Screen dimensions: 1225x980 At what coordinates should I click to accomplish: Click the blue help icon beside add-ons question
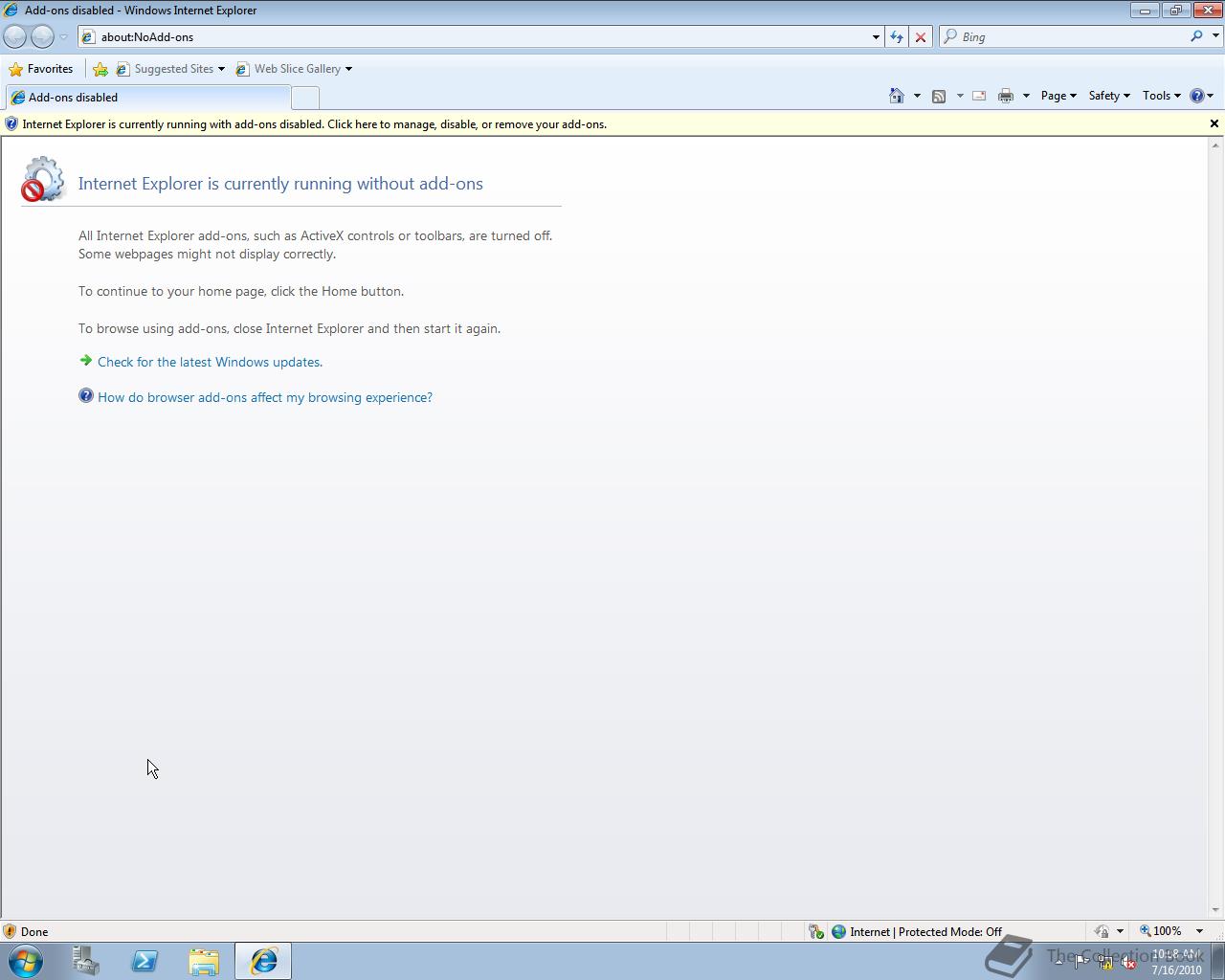pyautogui.click(x=86, y=395)
